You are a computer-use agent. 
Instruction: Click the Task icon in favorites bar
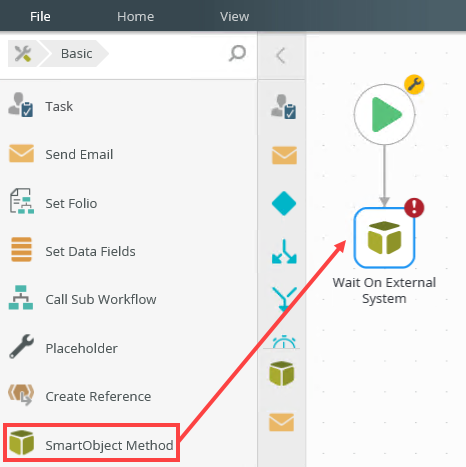(x=283, y=107)
